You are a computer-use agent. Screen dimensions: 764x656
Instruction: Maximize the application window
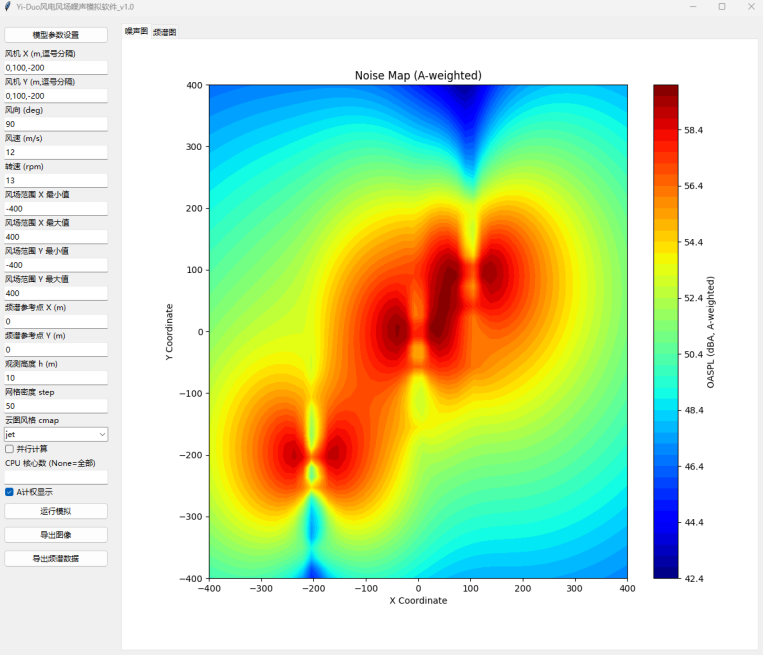(x=722, y=6)
